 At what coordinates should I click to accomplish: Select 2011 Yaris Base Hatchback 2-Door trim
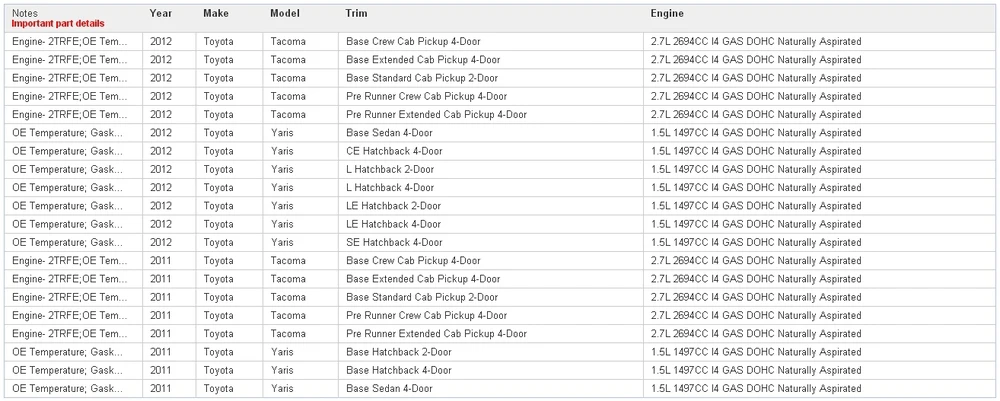[399, 352]
